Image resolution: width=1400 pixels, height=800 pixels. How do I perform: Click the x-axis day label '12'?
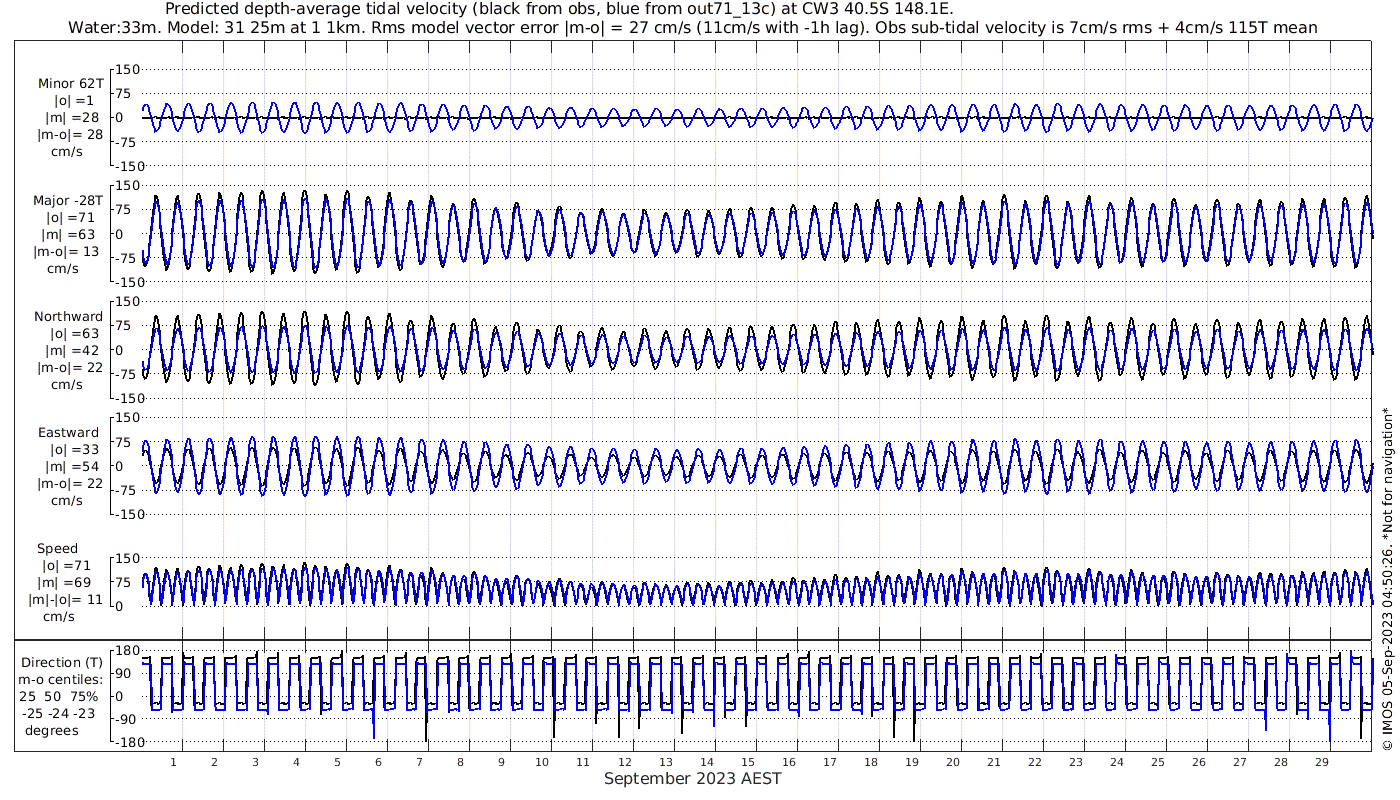[624, 761]
